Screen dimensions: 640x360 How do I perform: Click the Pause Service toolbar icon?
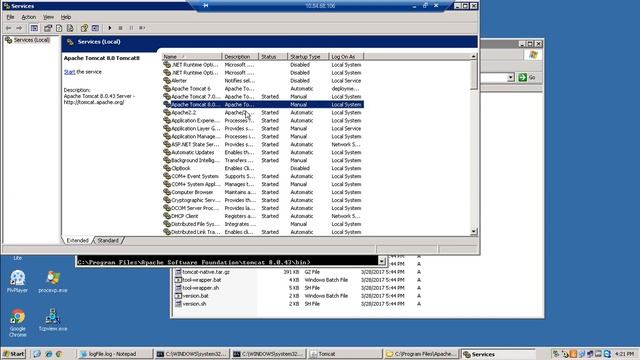131,28
